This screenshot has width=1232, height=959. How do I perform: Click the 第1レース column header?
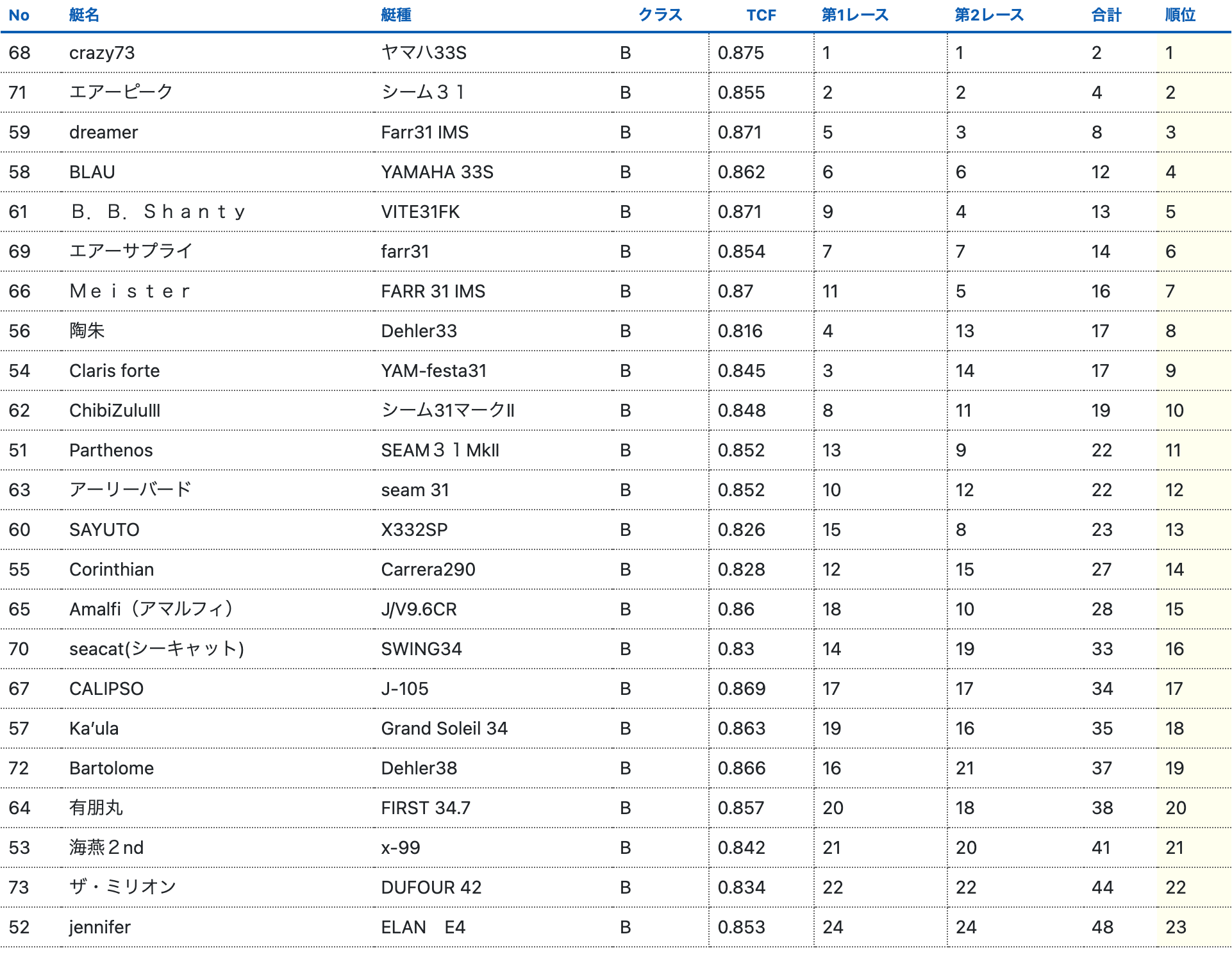pos(854,15)
